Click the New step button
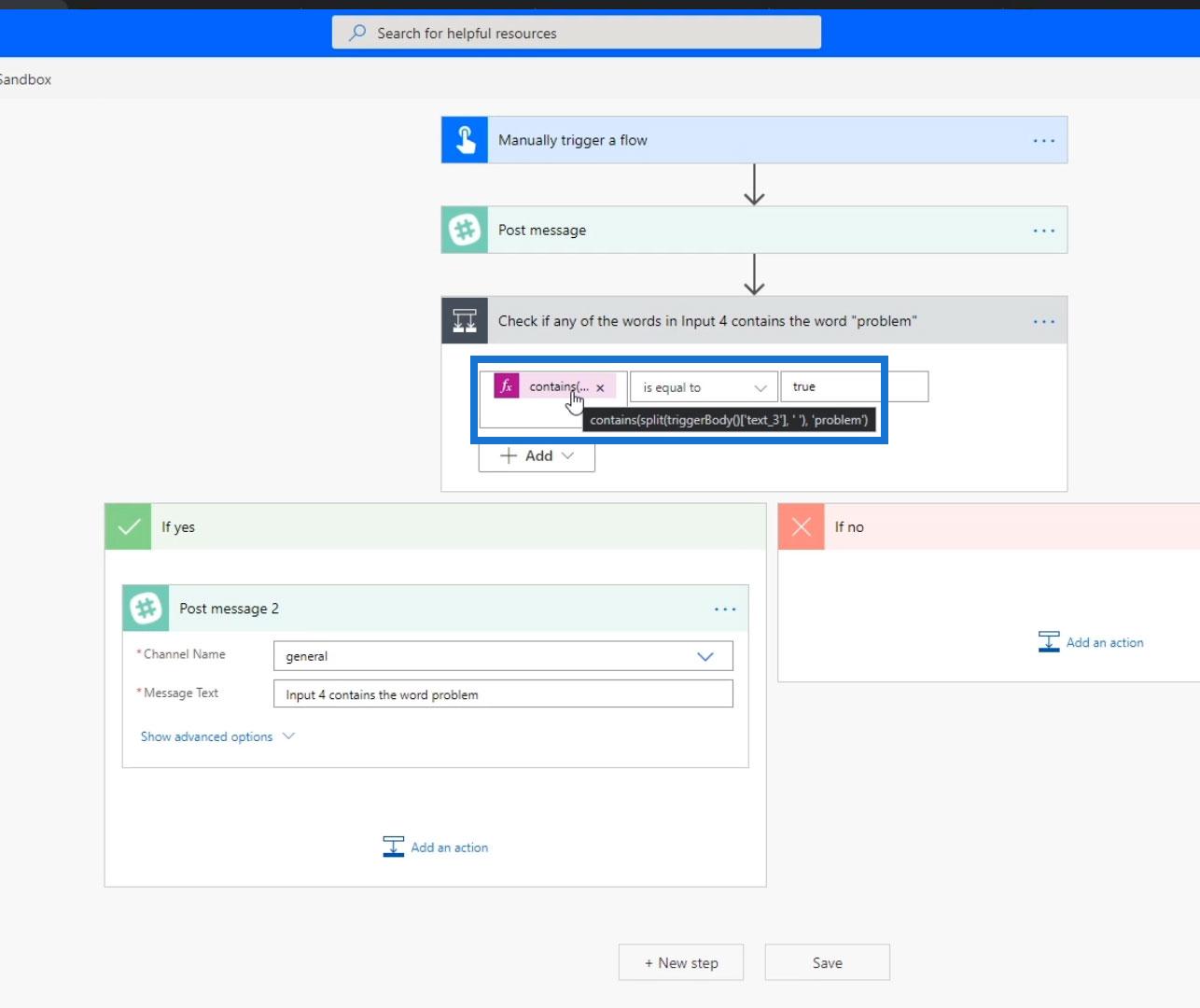Viewport: 1200px width, 1008px height. pyautogui.click(x=681, y=962)
